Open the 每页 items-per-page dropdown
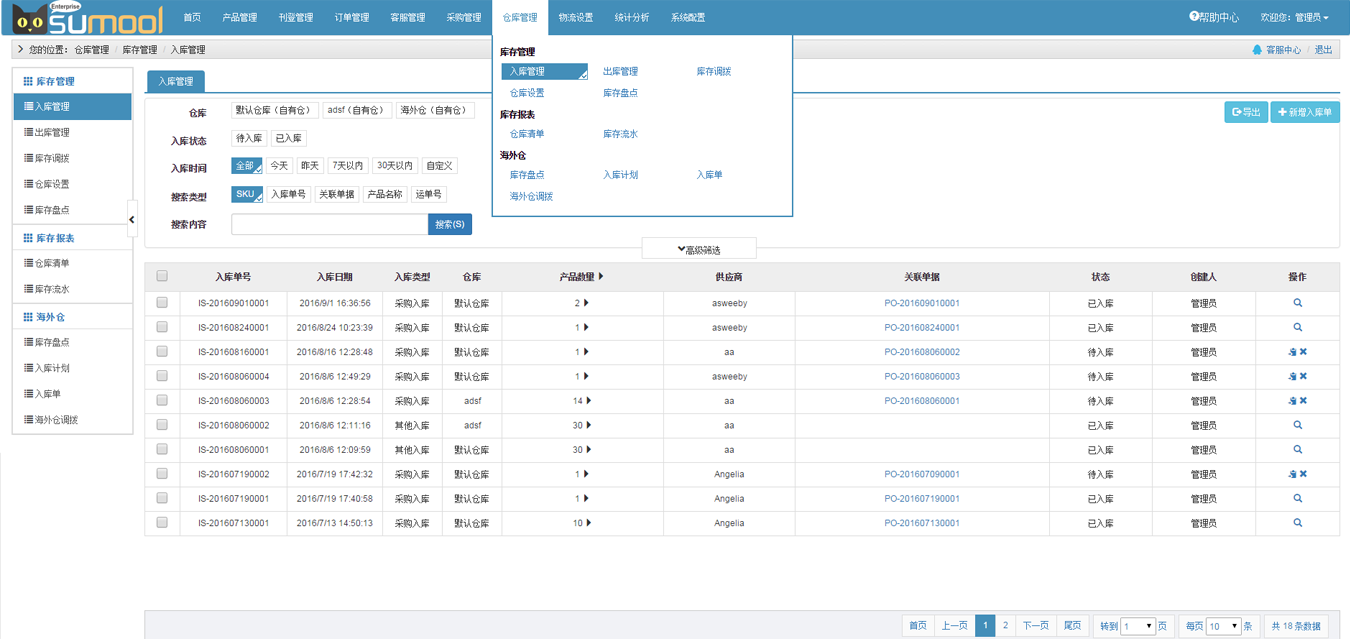 [1223, 626]
